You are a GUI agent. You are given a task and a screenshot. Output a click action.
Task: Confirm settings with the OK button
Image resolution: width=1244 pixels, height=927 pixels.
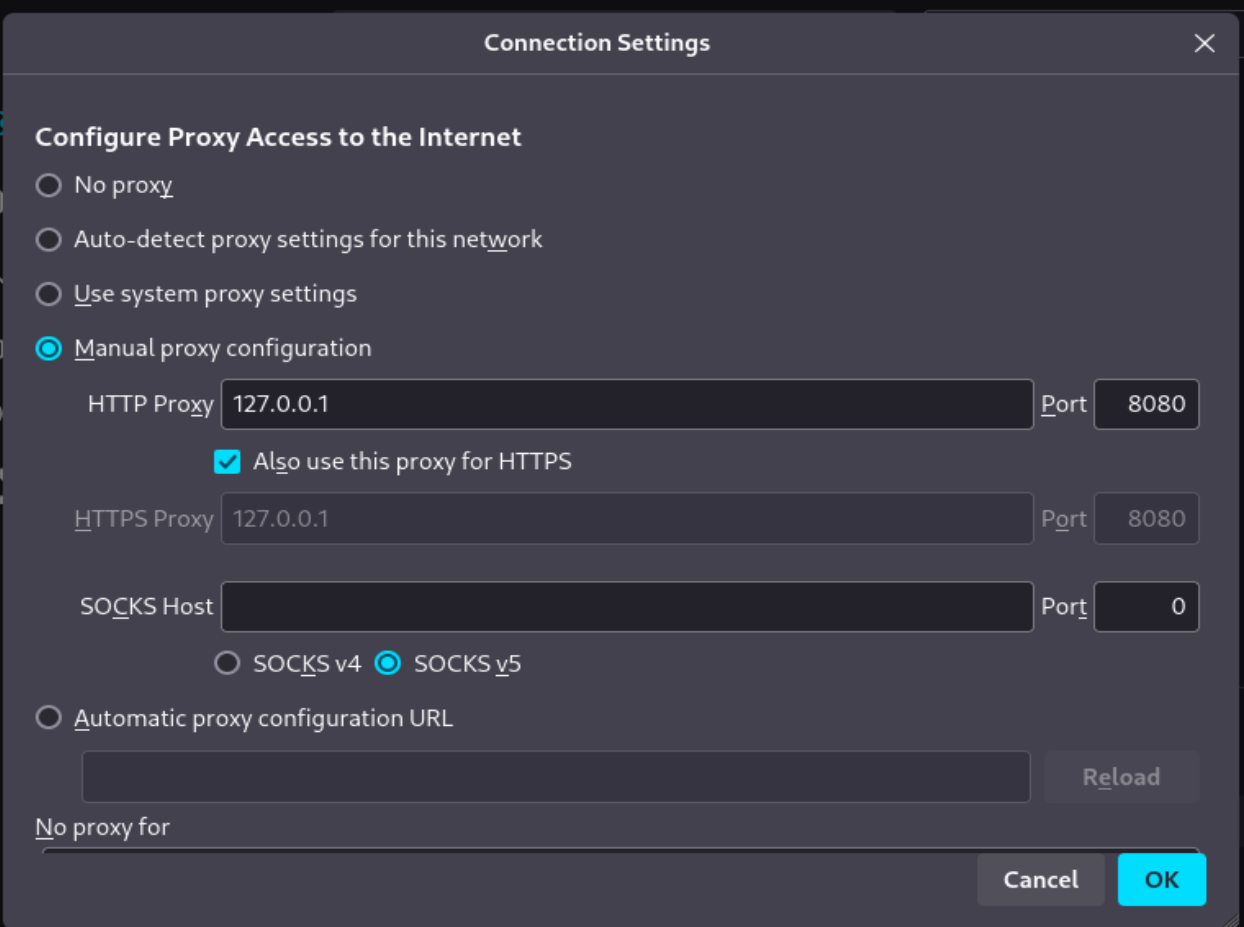[1162, 880]
